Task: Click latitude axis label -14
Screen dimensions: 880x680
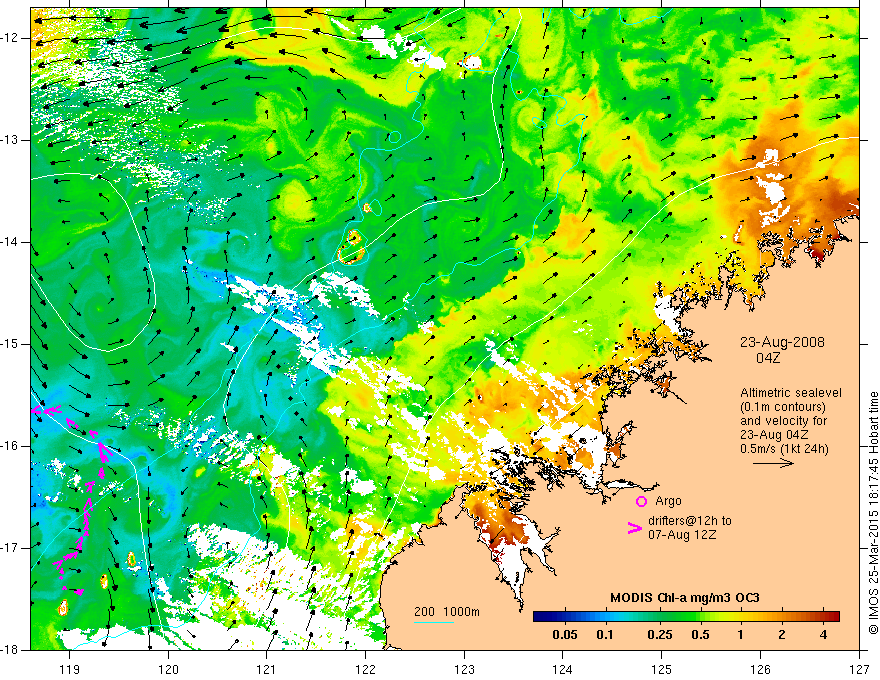Action: click(10, 242)
